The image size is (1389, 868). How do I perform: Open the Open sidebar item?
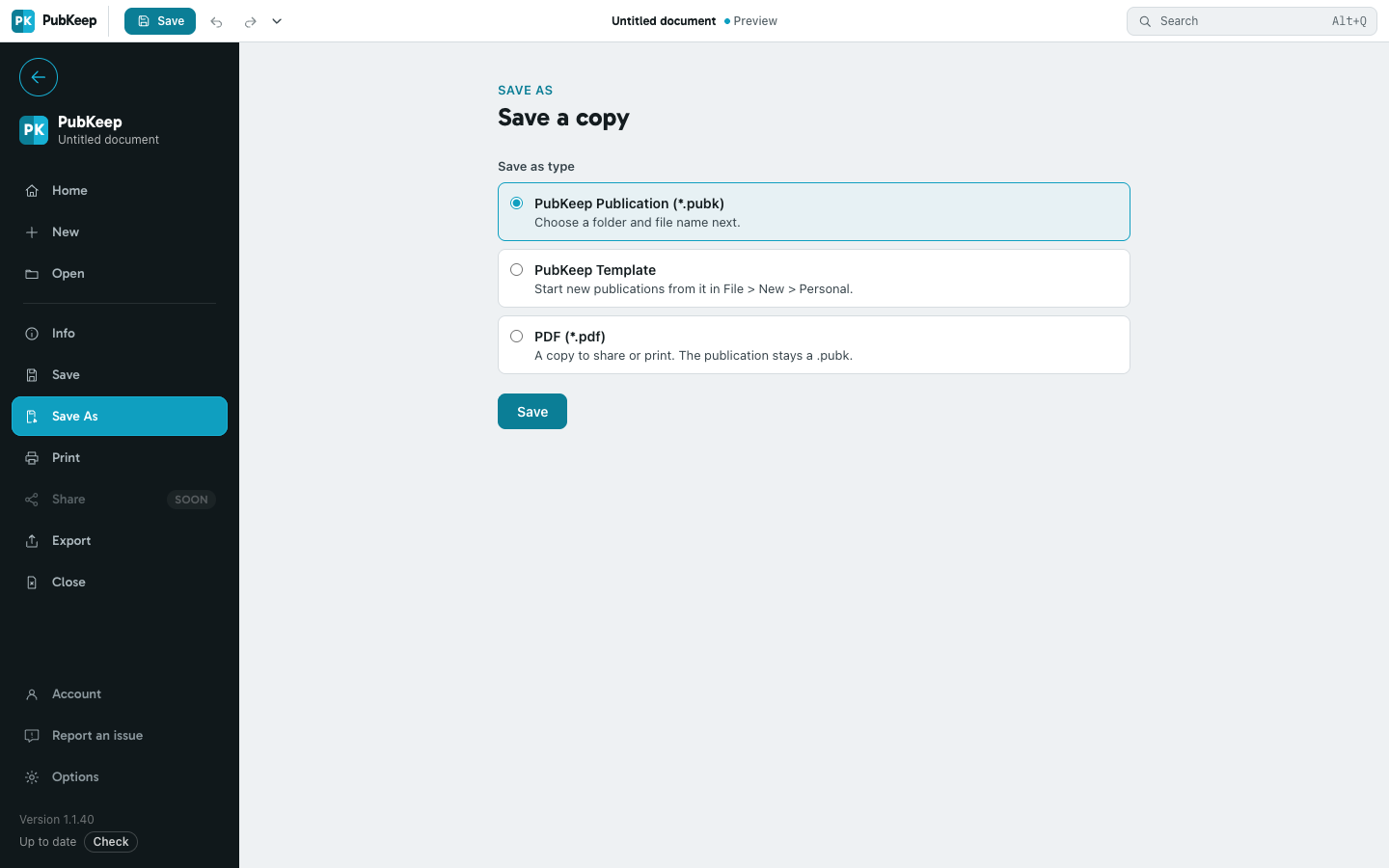[120, 274]
